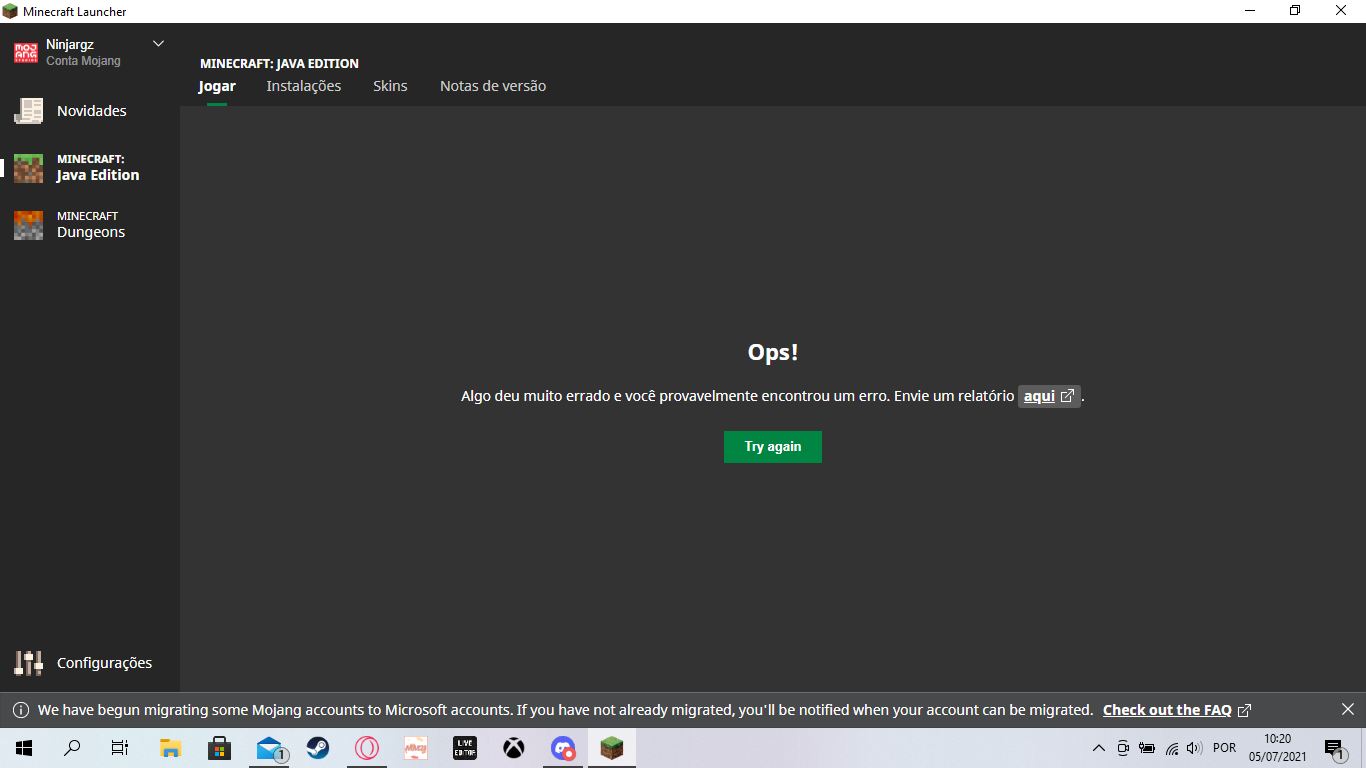Screen dimensions: 1366x768
Task: Open the Mail app on the taskbar
Action: tap(268, 748)
